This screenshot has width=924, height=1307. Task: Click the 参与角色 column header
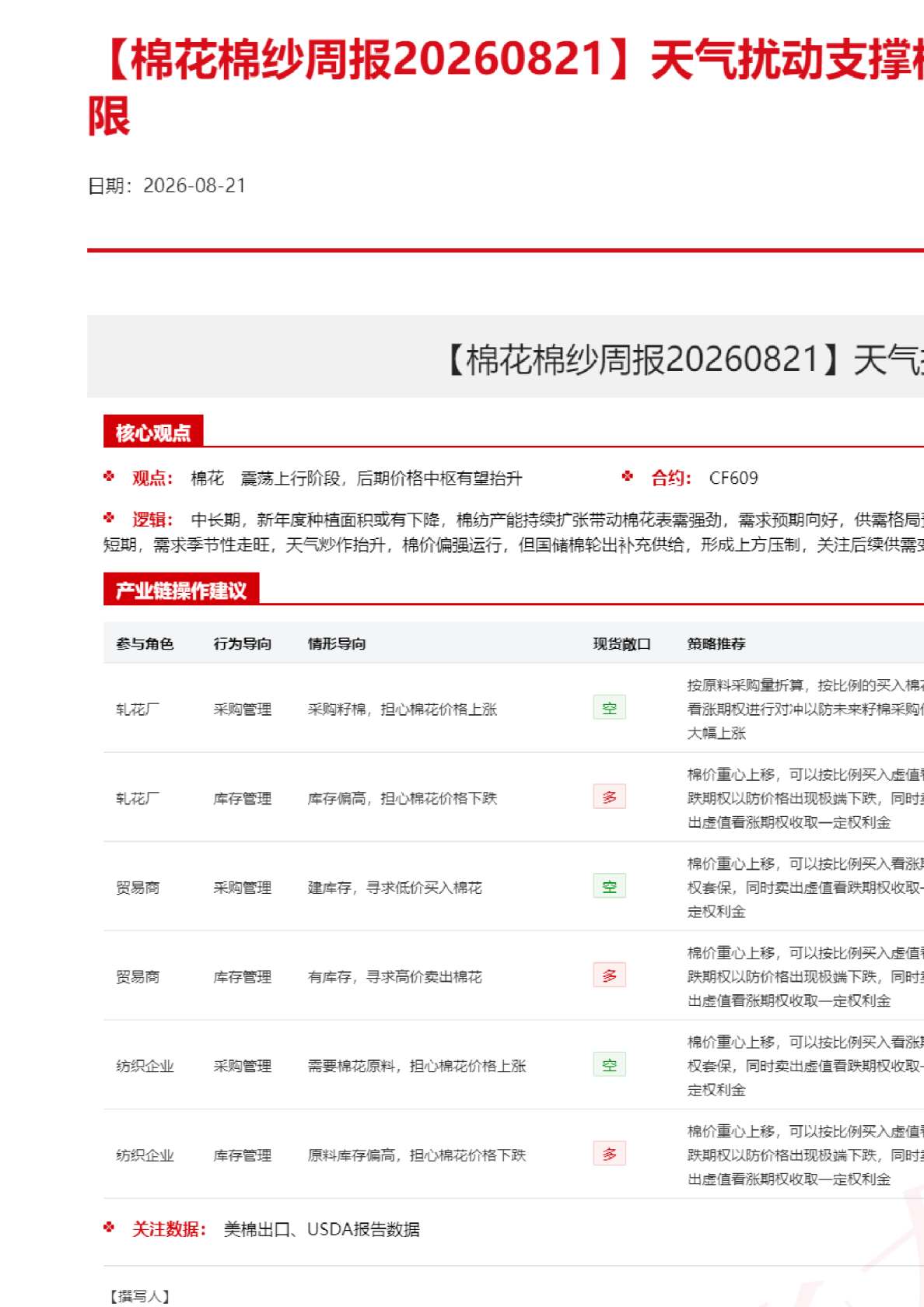point(145,643)
